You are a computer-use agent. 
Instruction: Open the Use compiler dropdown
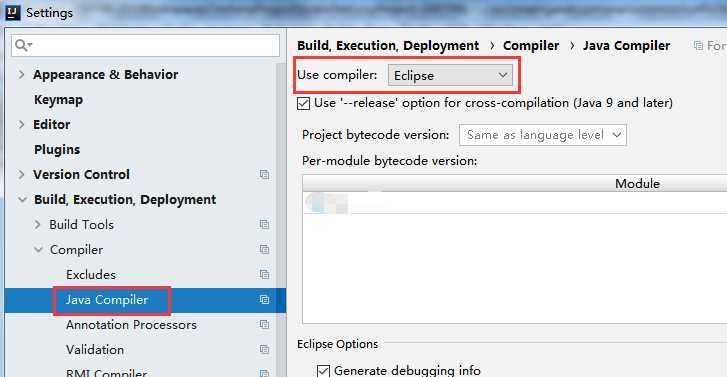450,75
